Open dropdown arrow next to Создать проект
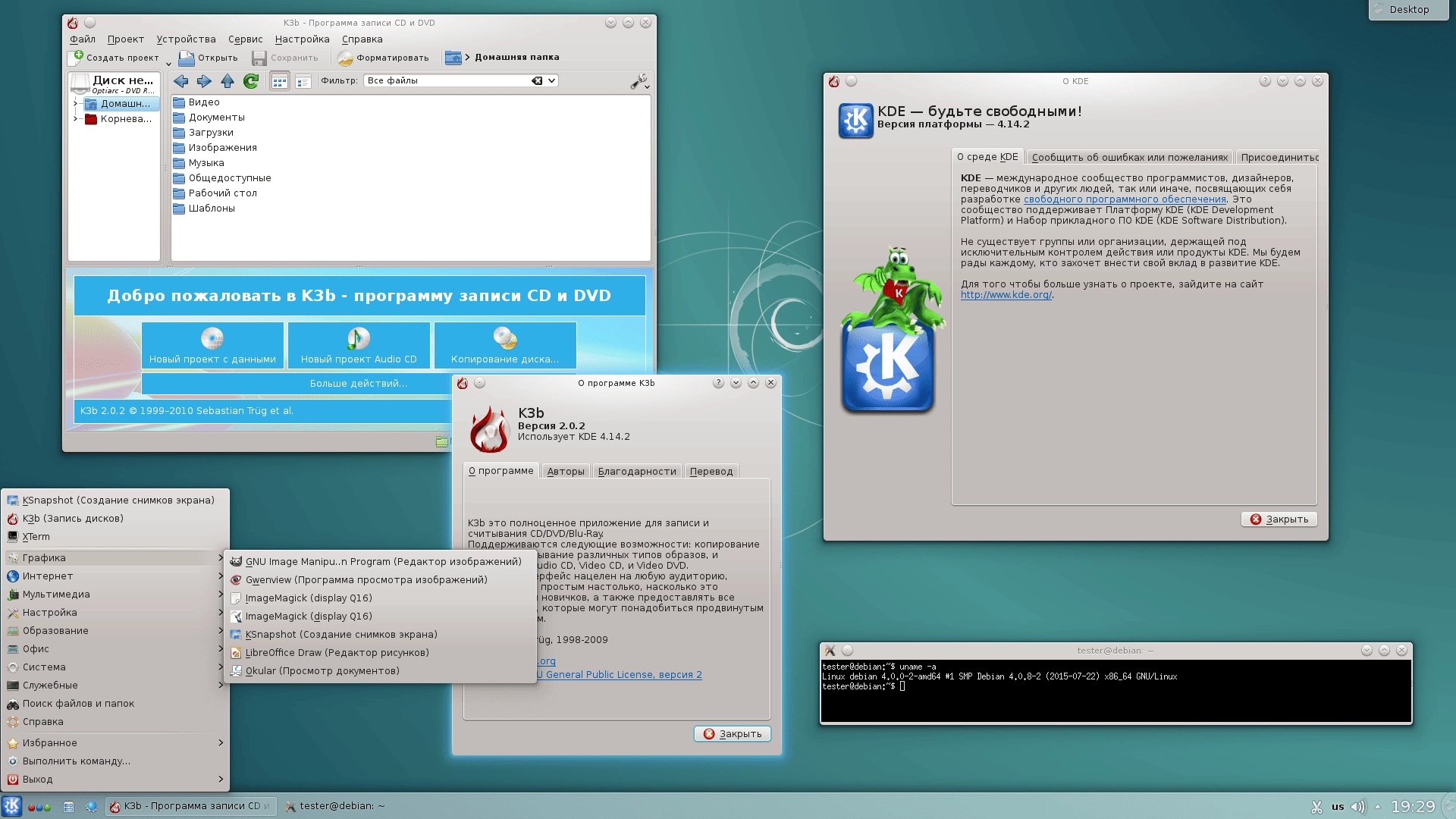The height and width of the screenshot is (819, 1456). 168,63
